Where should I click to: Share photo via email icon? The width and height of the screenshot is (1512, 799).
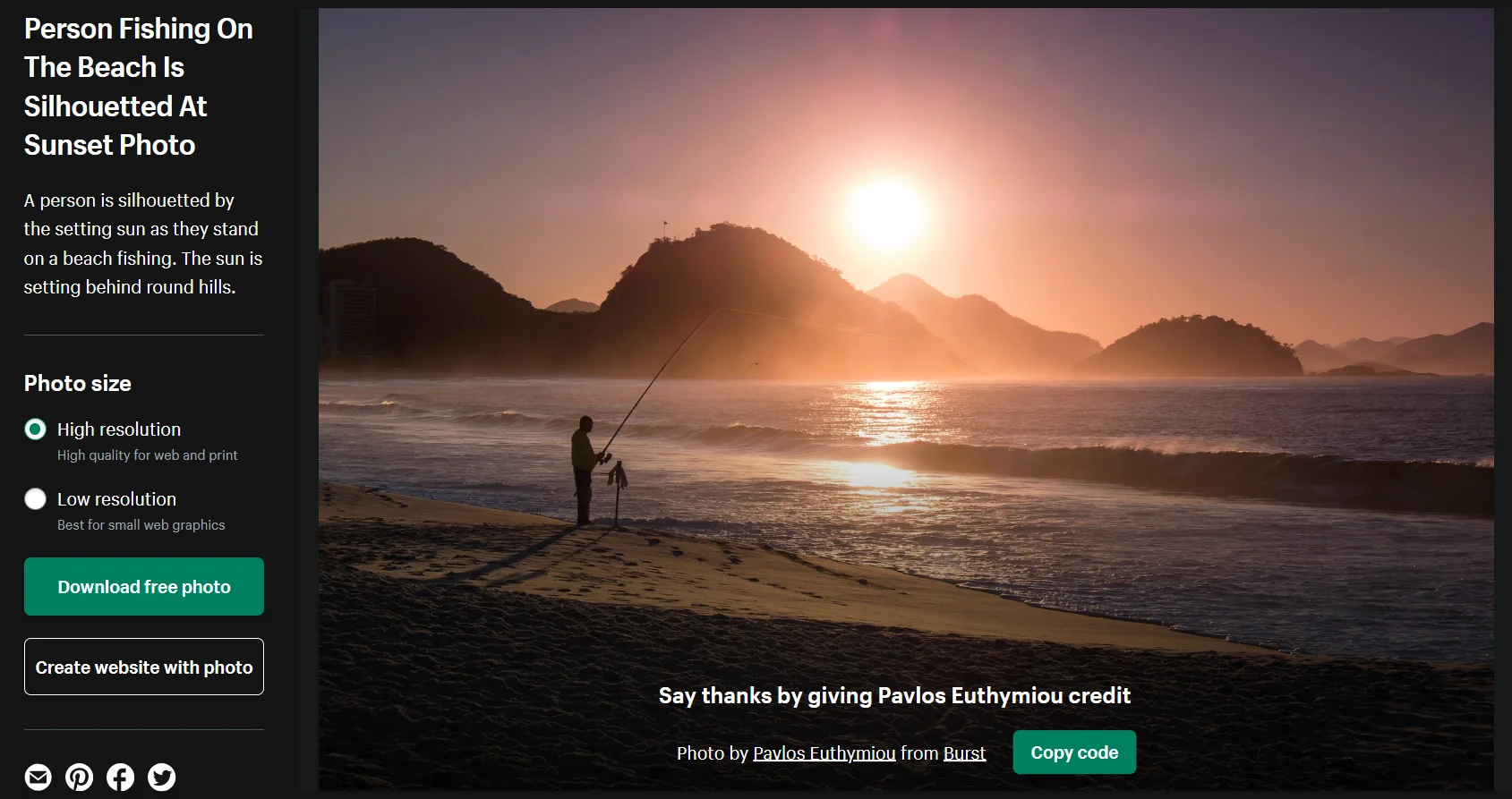pos(38,777)
